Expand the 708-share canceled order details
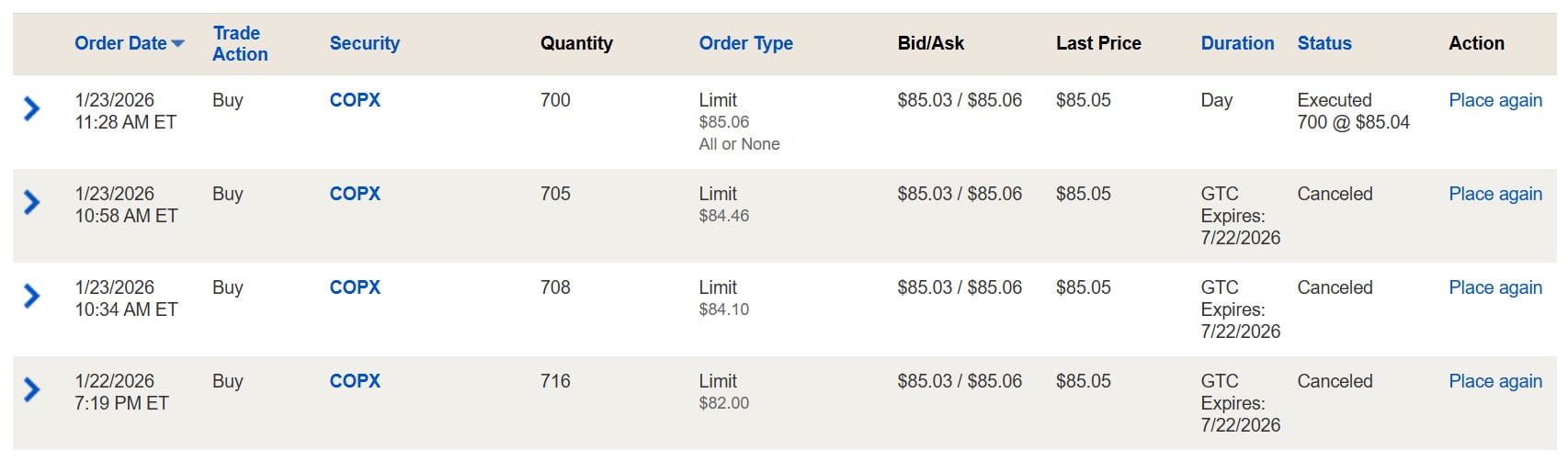Screen dimensions: 1568x461 coord(32,296)
